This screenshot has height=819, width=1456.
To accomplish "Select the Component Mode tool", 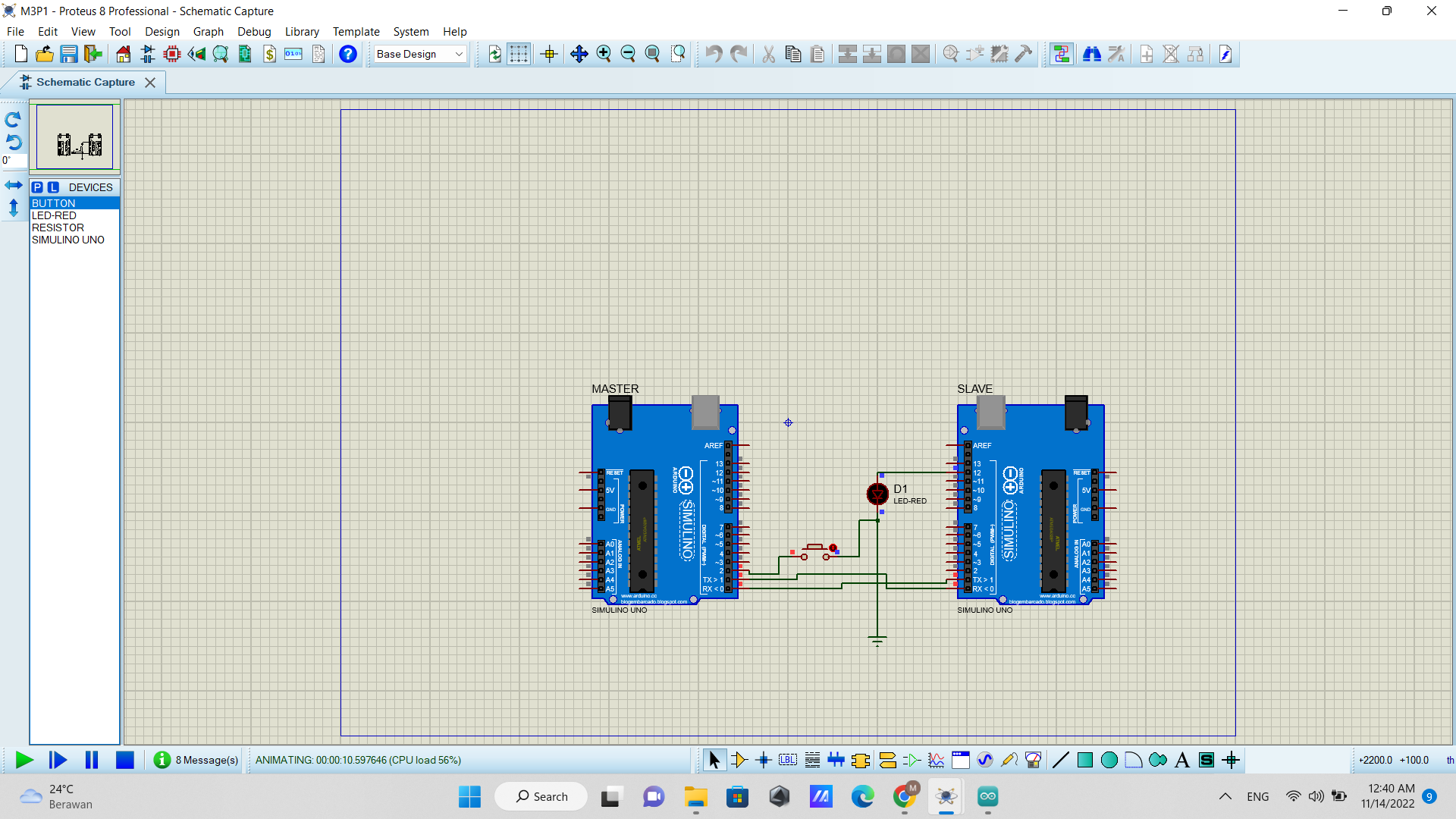I will (x=739, y=760).
